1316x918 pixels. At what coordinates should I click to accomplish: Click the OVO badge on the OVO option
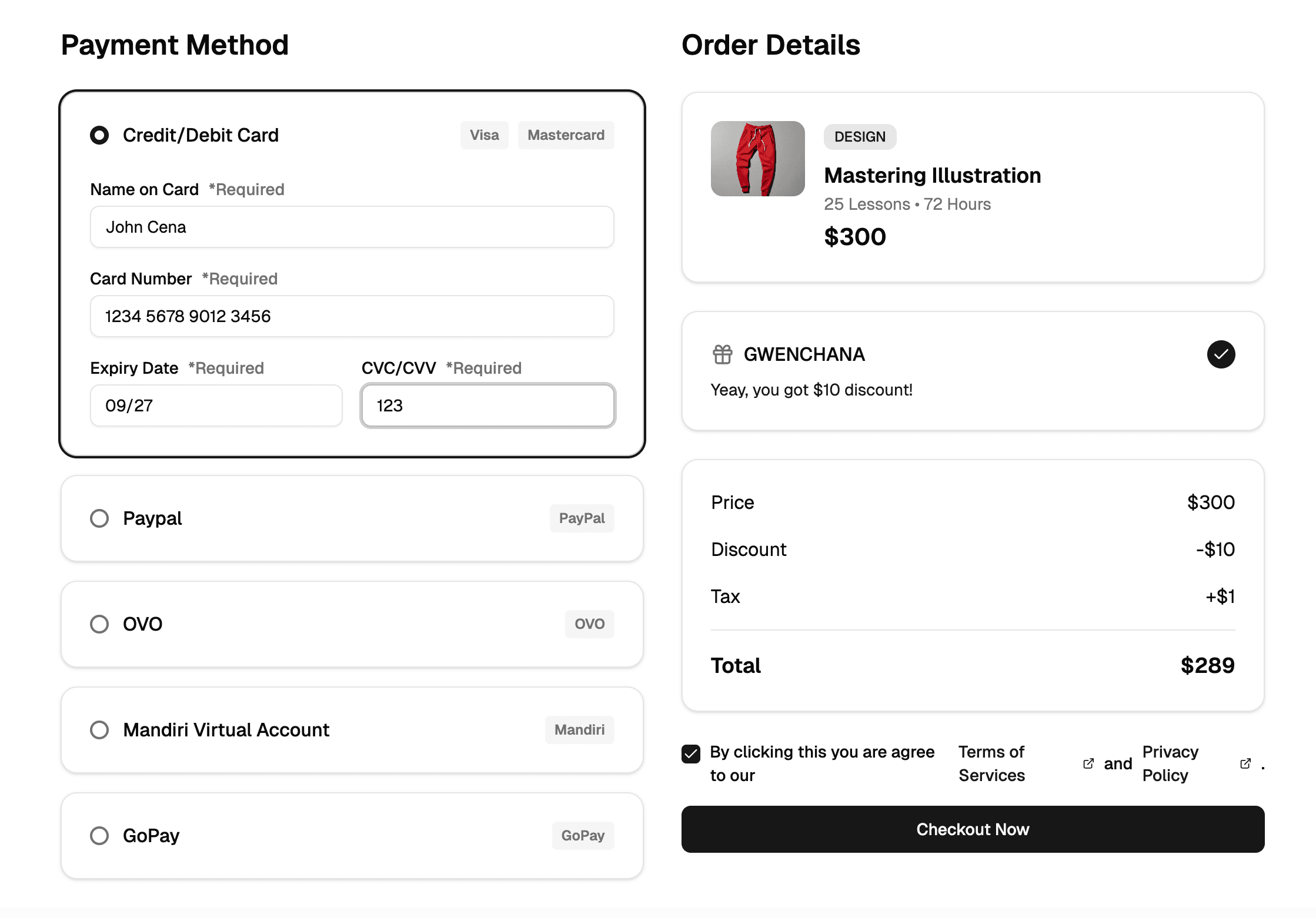click(x=589, y=624)
